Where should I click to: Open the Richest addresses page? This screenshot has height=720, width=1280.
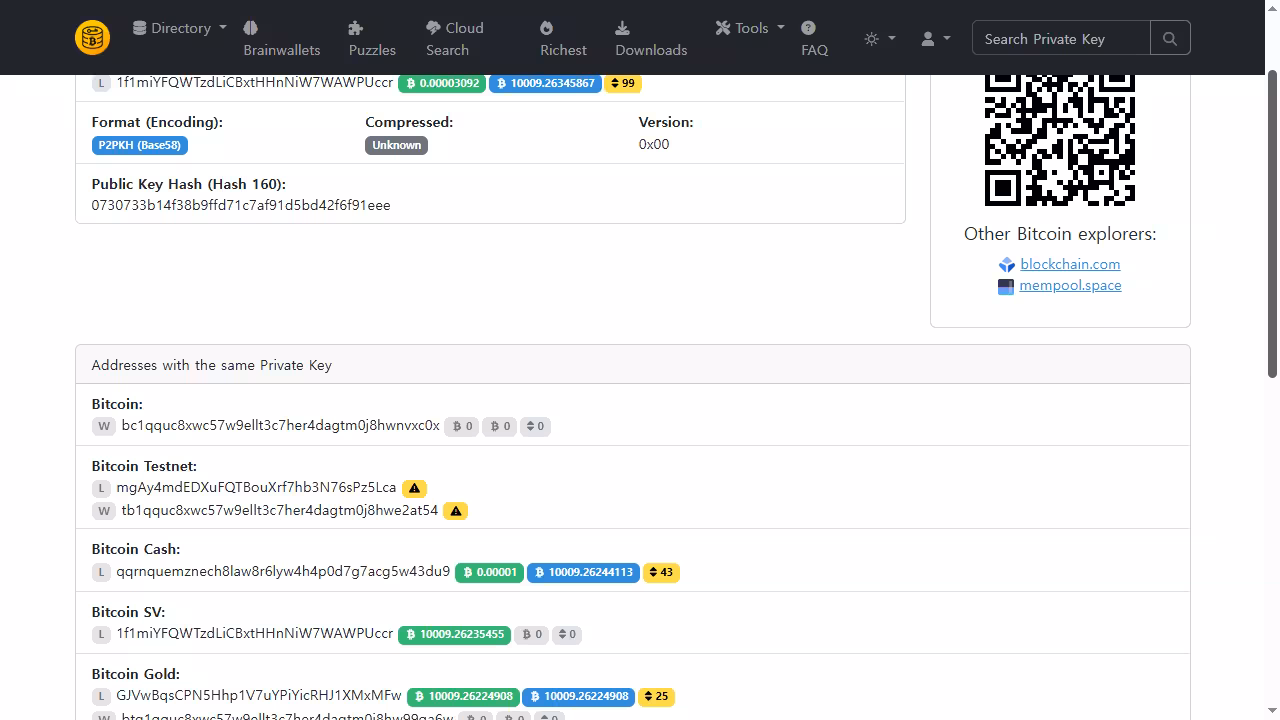[x=564, y=39]
